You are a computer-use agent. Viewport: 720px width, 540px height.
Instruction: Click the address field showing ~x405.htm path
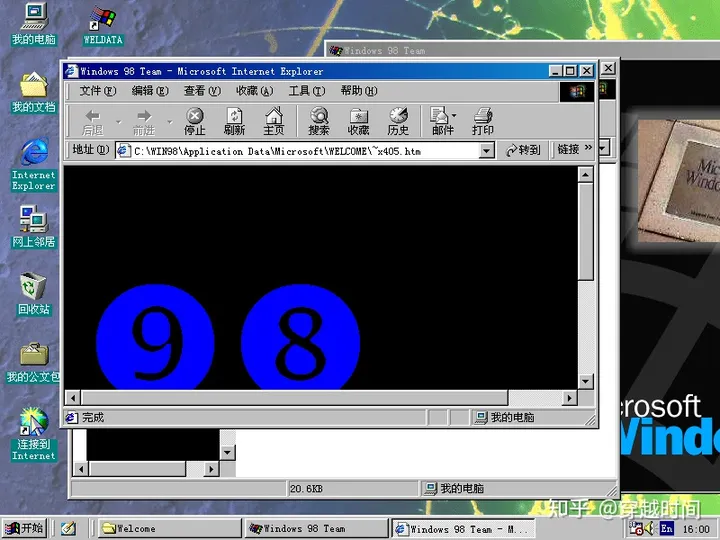click(x=305, y=151)
